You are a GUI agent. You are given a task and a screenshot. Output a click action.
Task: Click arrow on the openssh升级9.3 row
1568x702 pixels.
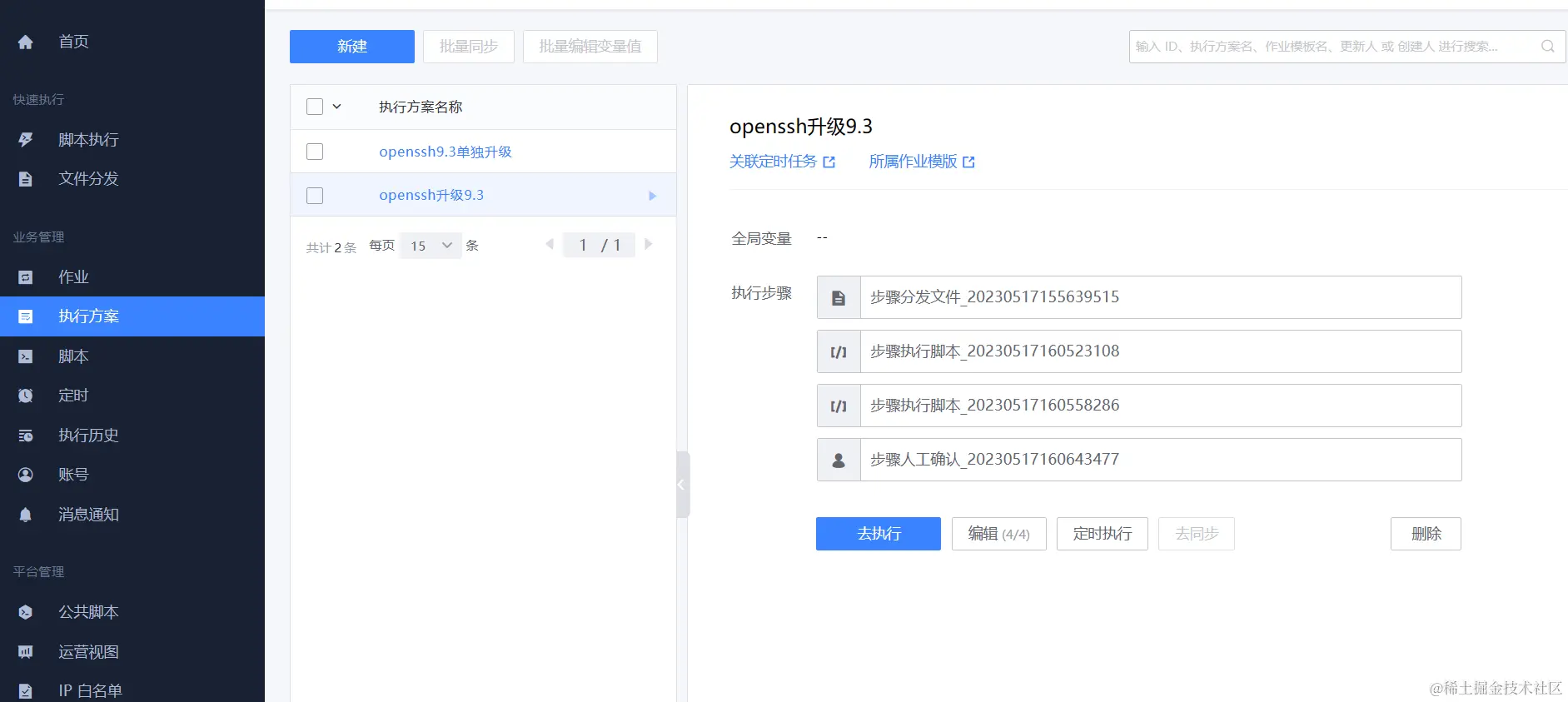point(653,196)
